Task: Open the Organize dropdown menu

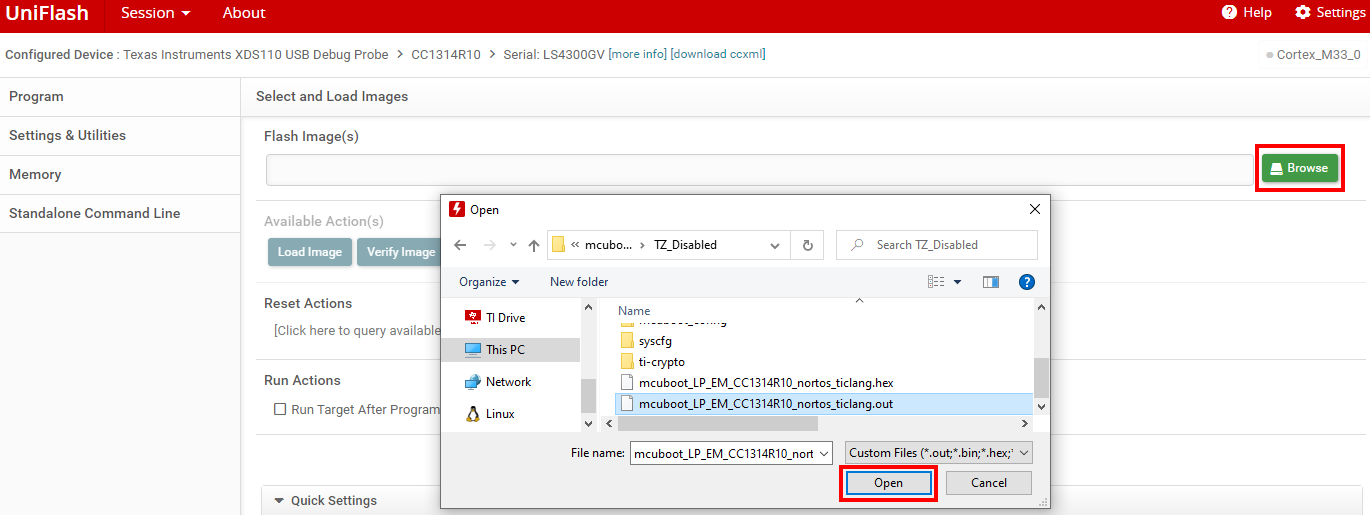Action: click(x=489, y=282)
